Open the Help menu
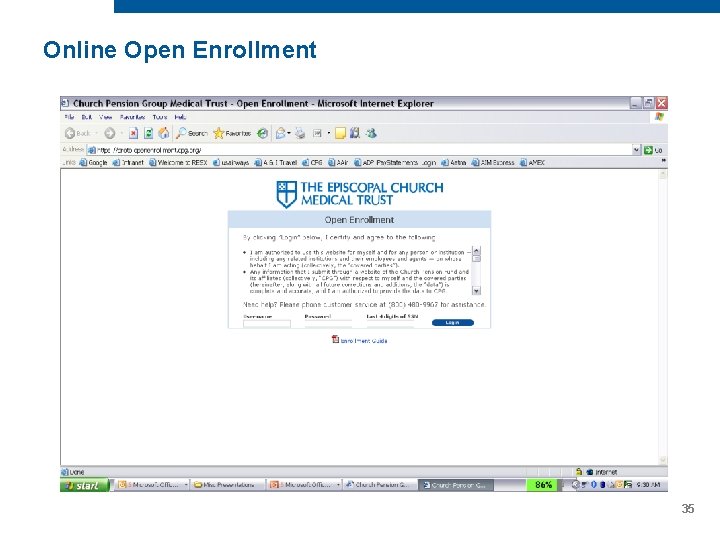Image resolution: width=720 pixels, height=540 pixels. 180,117
